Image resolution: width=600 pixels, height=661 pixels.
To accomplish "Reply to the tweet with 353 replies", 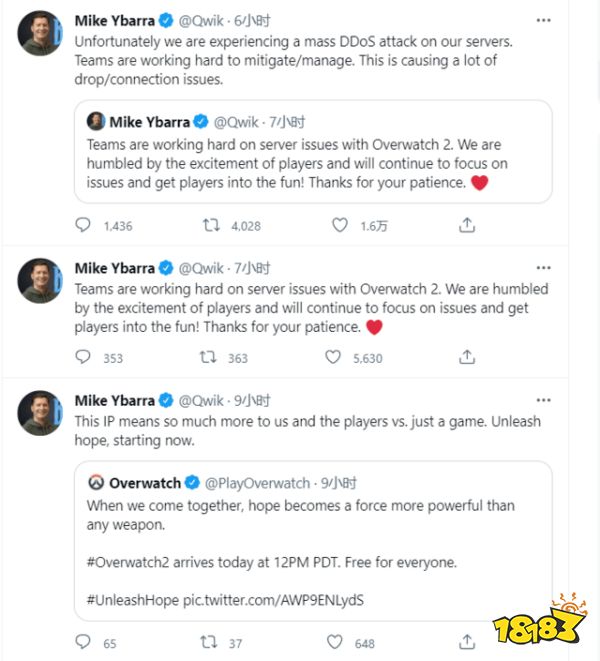I will 84,357.
